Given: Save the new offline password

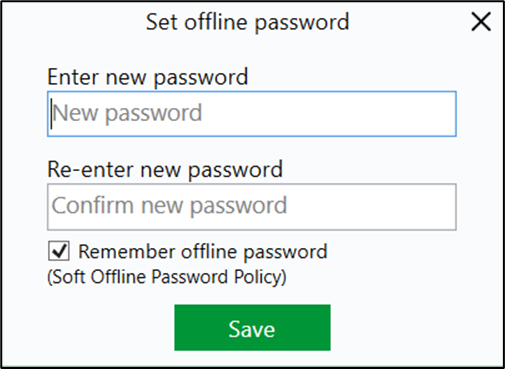Looking at the screenshot, I should 252,327.
